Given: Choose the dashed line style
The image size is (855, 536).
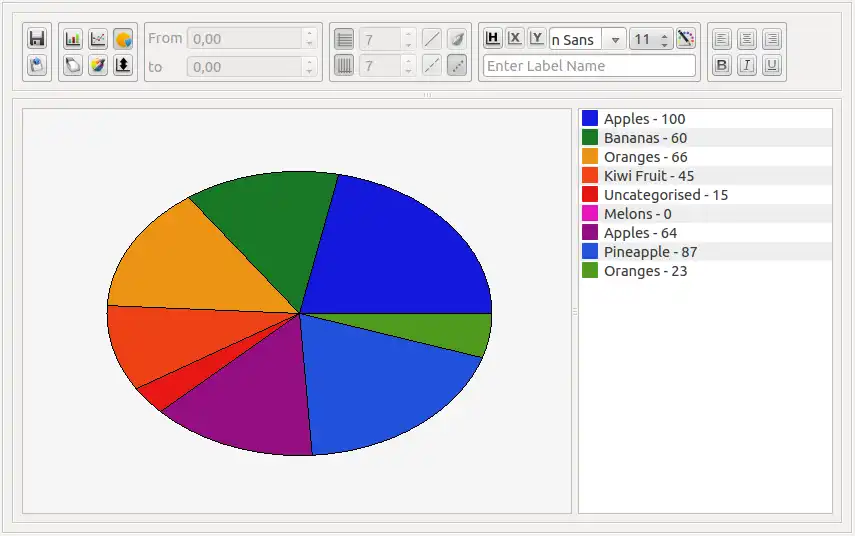Looking at the screenshot, I should click(432, 65).
